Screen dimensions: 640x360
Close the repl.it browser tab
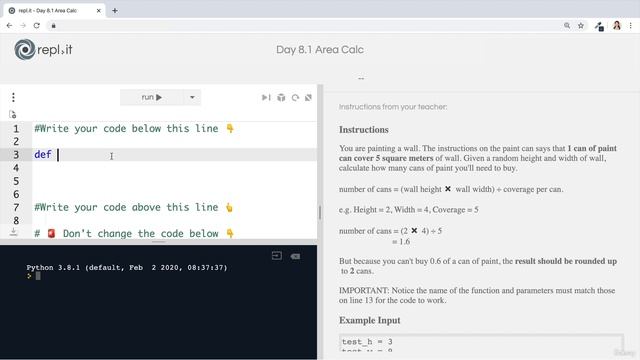(98, 11)
